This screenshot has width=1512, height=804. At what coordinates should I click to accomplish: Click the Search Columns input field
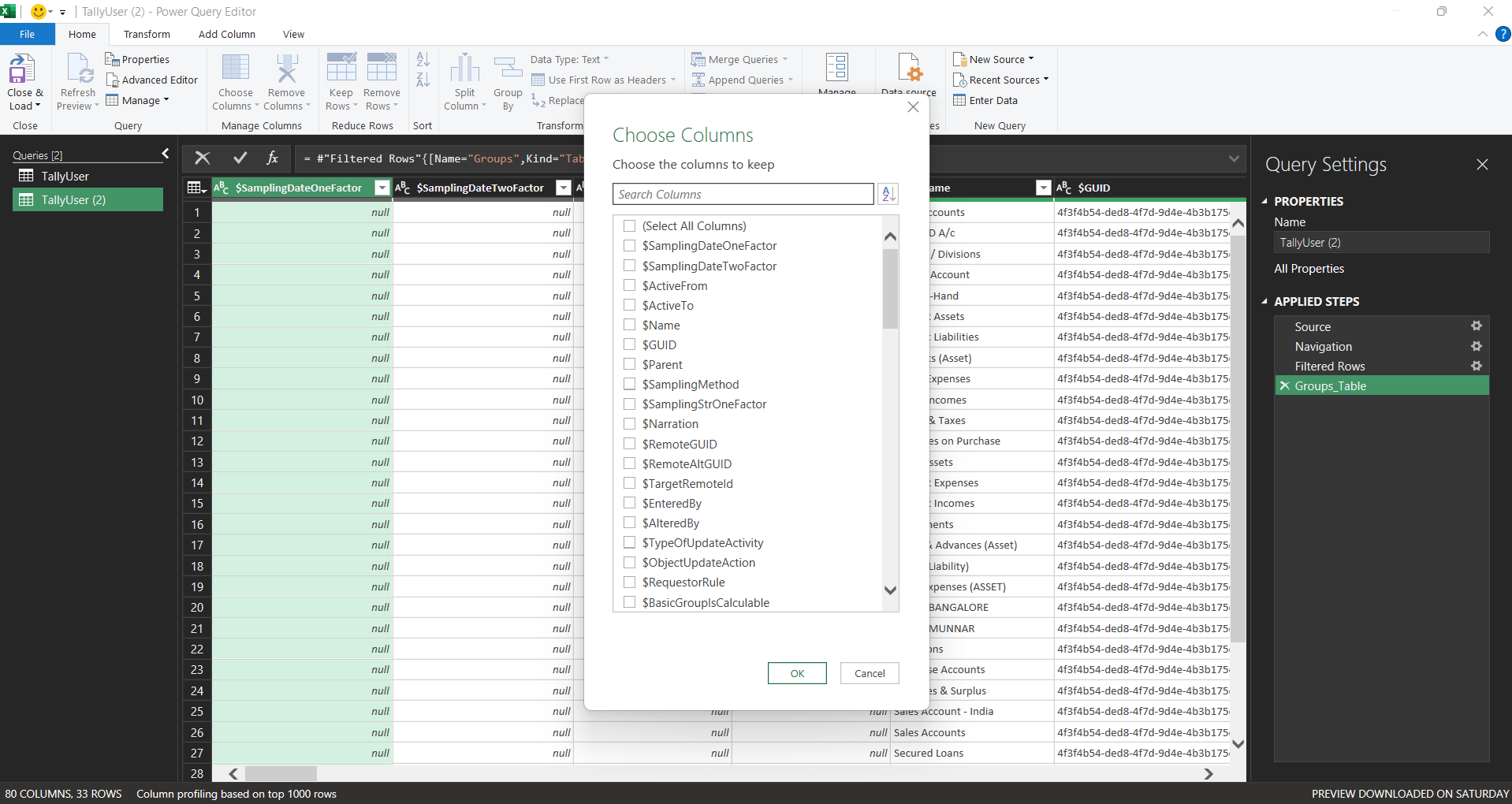coord(743,195)
